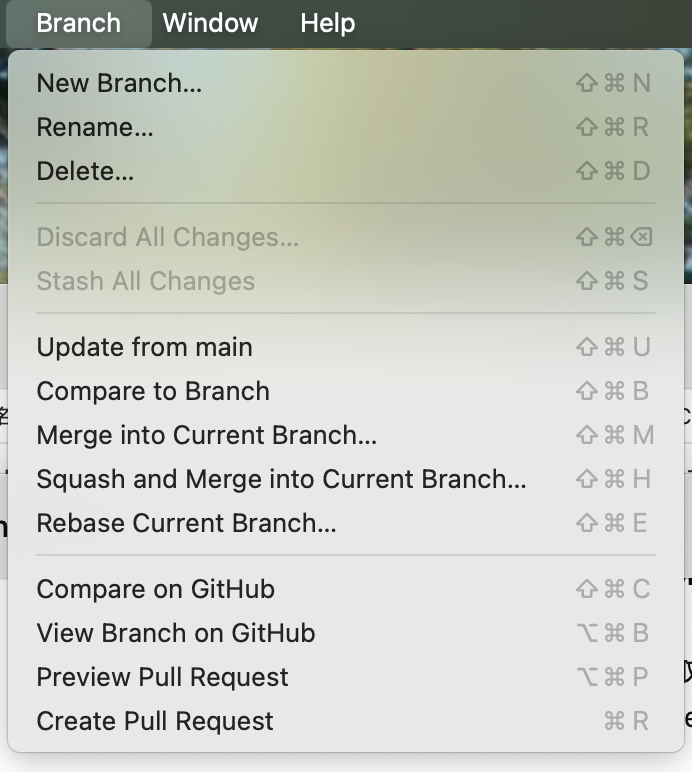Close the Branch menu via its title
Viewport: 692px width, 772px height.
coord(79,23)
